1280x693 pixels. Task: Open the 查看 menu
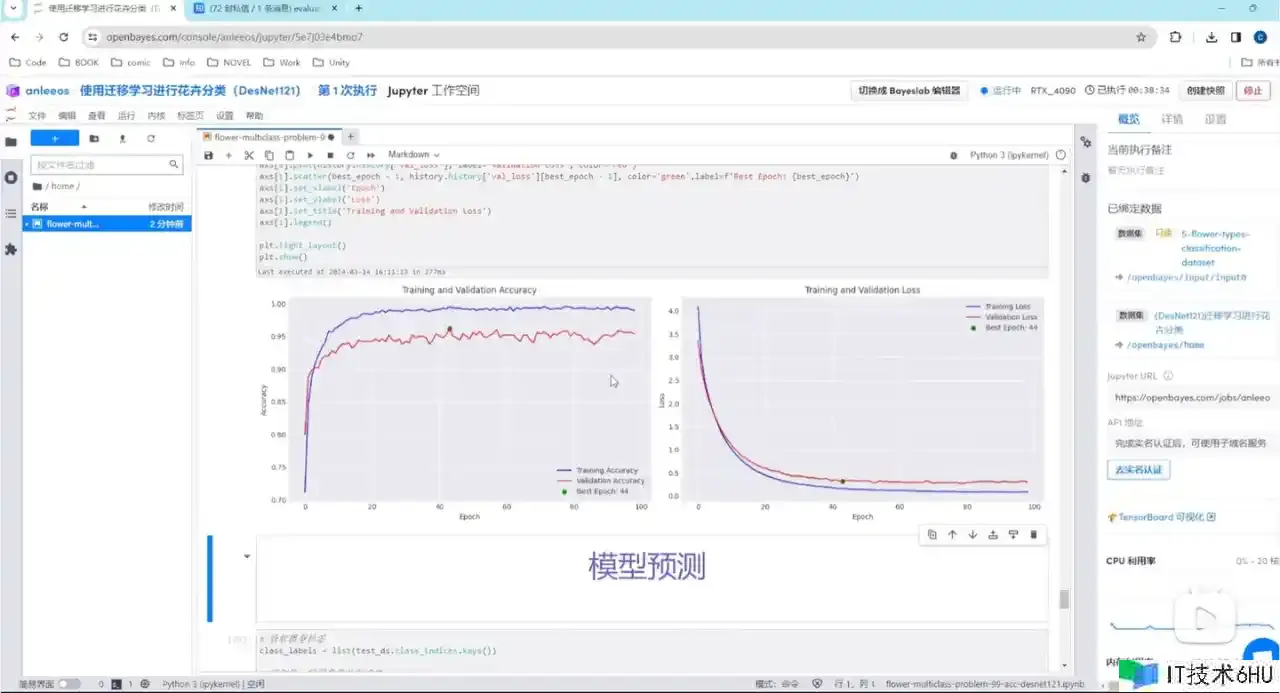pos(97,116)
